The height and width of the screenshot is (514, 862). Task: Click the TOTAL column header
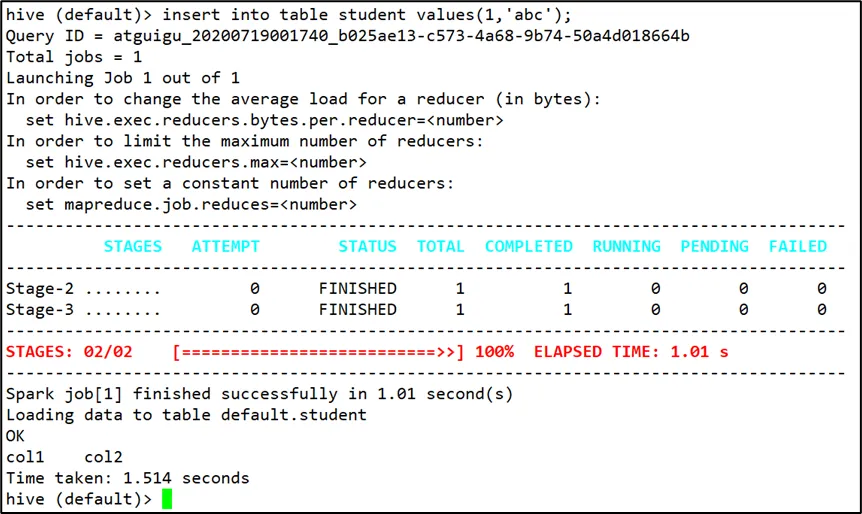click(x=440, y=246)
